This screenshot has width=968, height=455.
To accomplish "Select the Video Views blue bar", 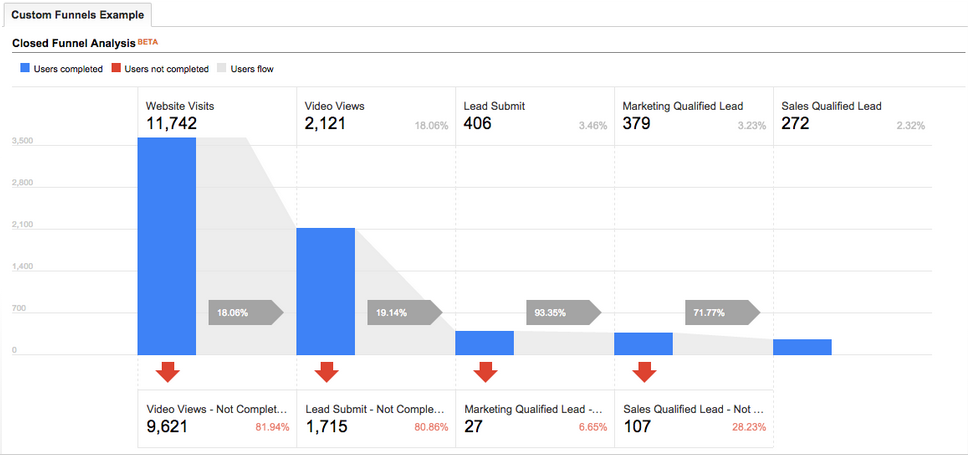I will [x=326, y=291].
